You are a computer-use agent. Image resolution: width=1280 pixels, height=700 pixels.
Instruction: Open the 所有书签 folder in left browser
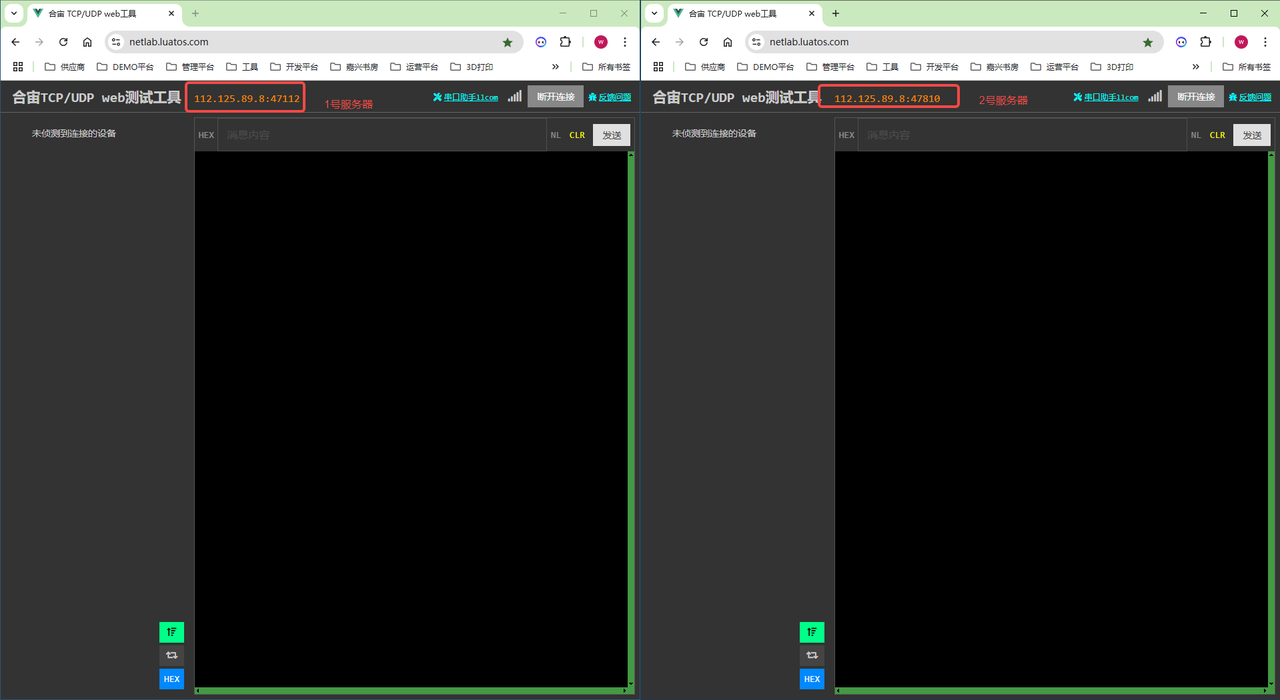coord(606,67)
